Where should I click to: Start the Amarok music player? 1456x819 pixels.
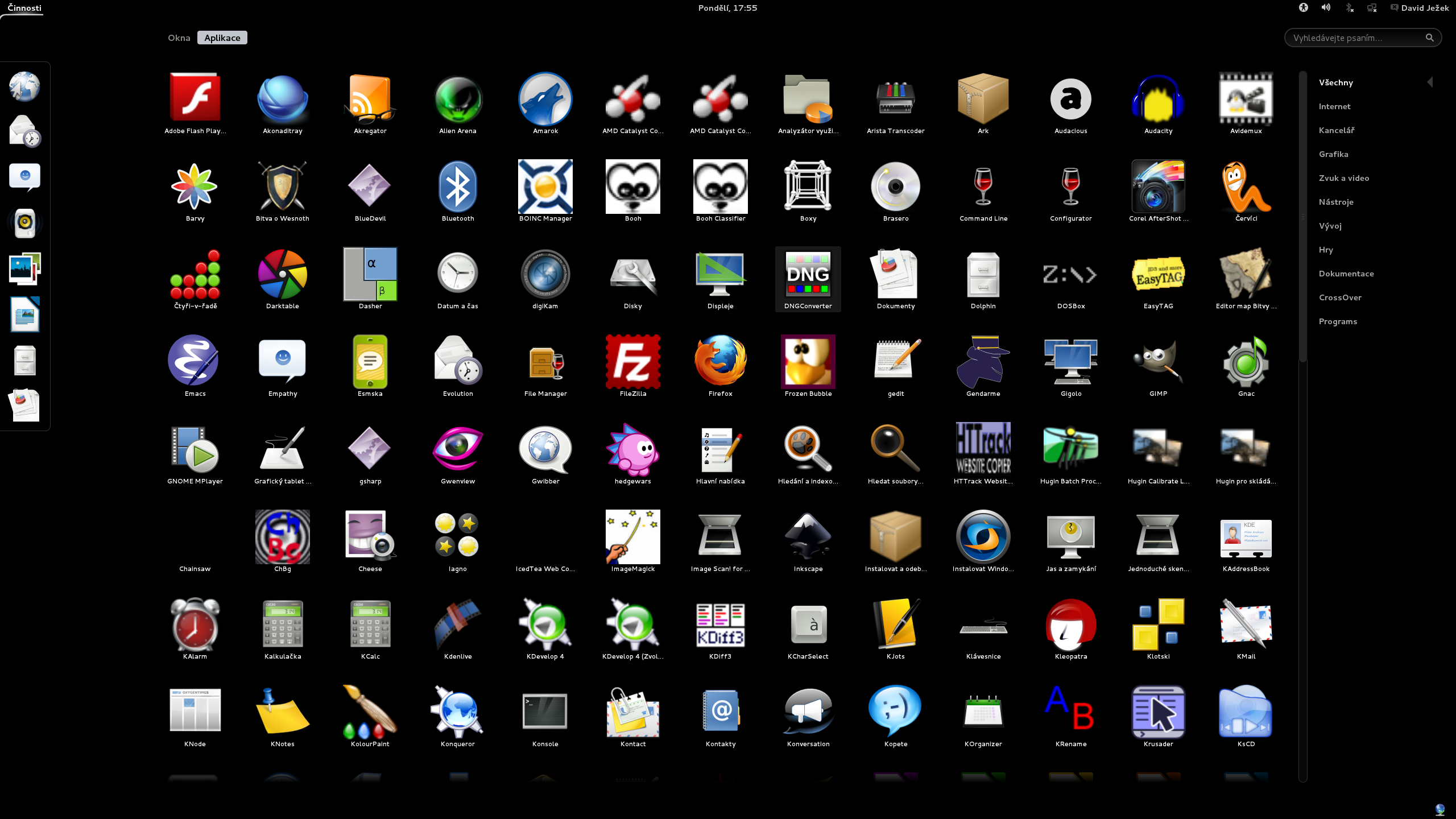(x=545, y=104)
